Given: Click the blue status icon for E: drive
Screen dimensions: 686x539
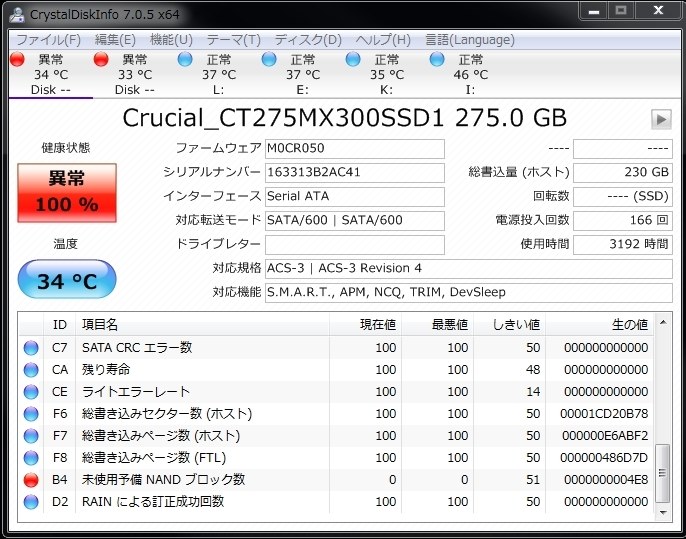Looking at the screenshot, I should click(269, 59).
